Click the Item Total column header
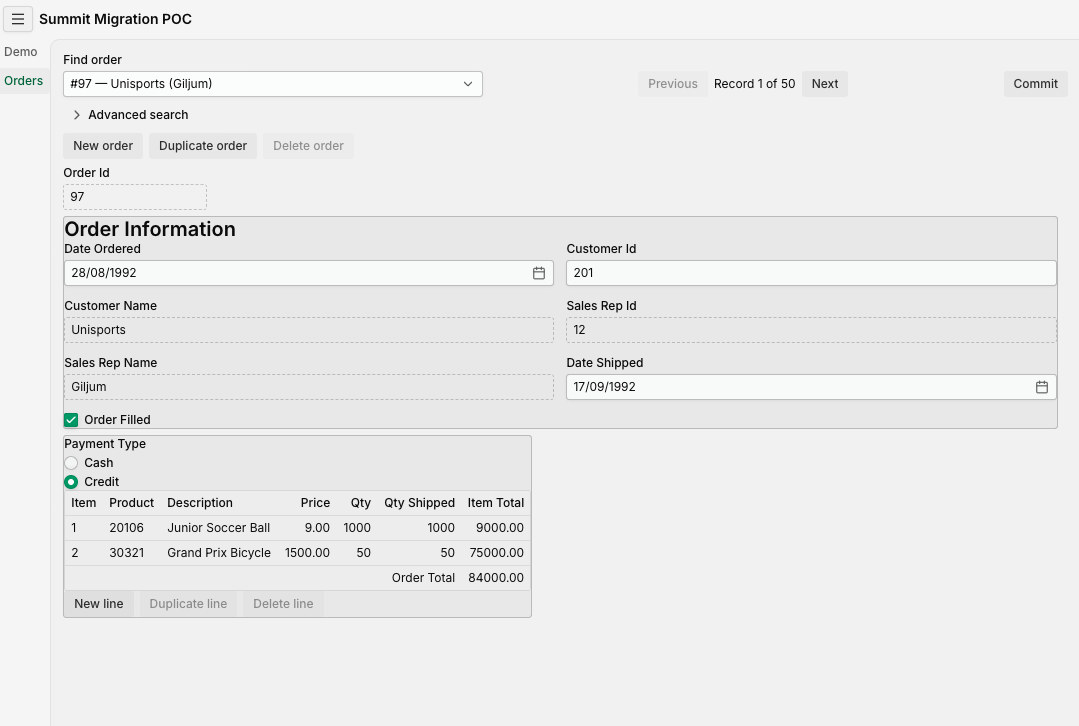Viewport: 1079px width, 726px height. click(495, 503)
